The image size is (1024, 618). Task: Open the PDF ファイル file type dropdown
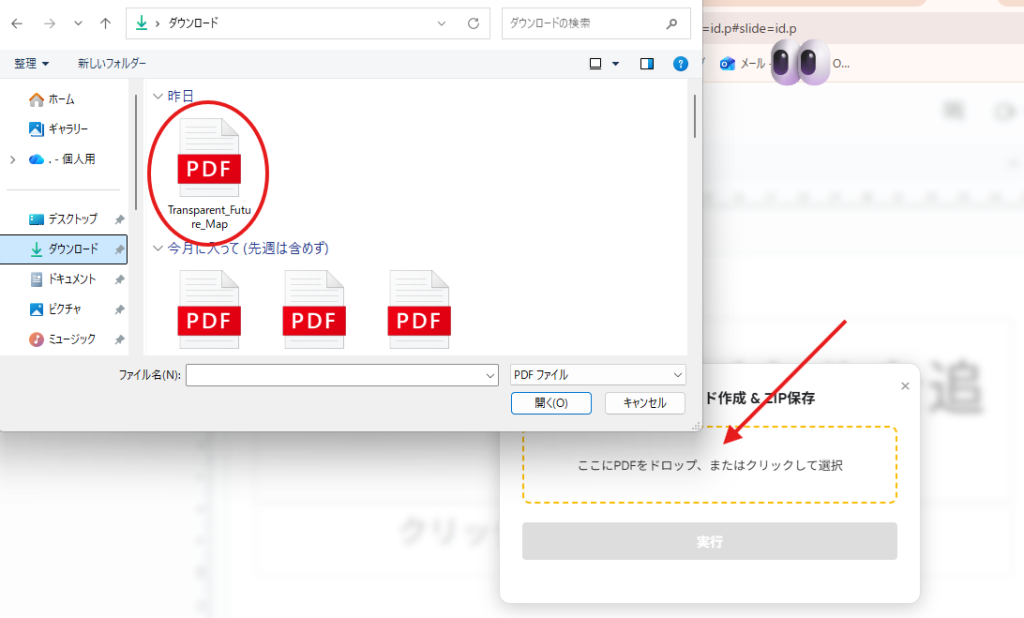[597, 375]
